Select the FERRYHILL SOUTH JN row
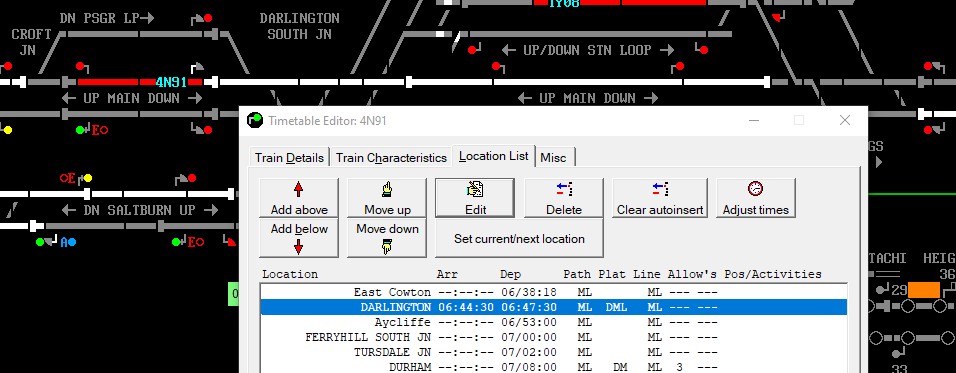 tap(553, 337)
